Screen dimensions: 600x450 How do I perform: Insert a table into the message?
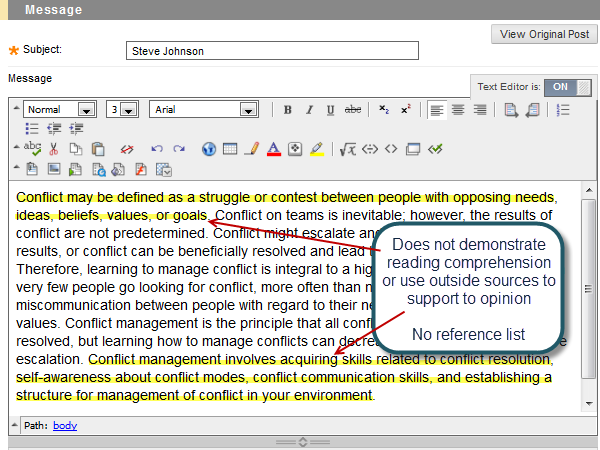click(230, 149)
